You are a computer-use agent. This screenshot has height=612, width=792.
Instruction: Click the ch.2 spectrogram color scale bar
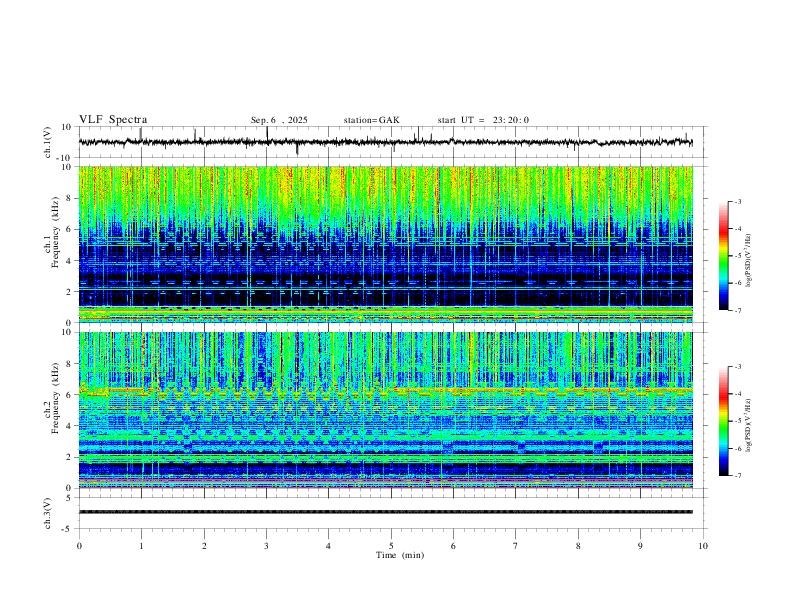tap(723, 421)
